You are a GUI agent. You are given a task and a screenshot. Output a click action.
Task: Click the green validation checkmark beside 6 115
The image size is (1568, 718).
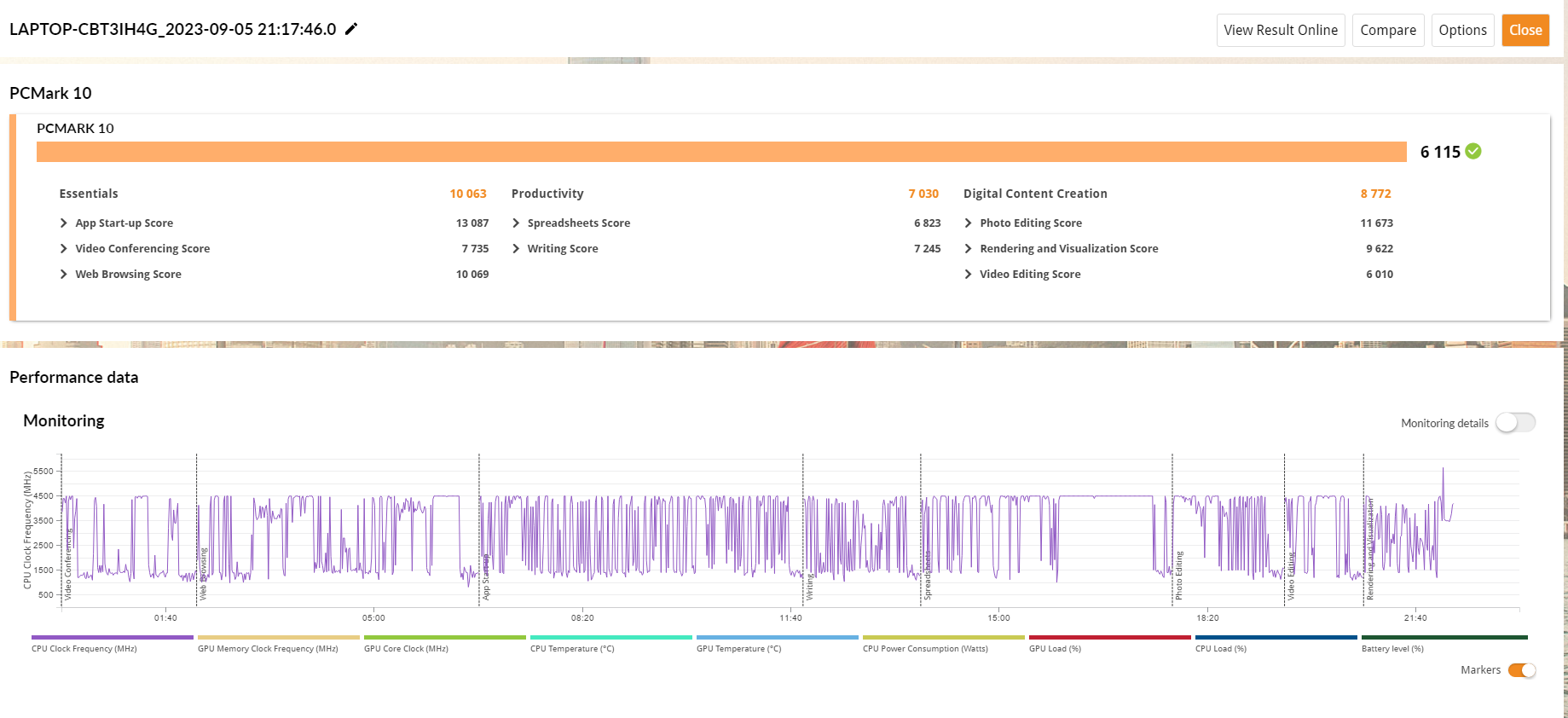tap(1473, 151)
